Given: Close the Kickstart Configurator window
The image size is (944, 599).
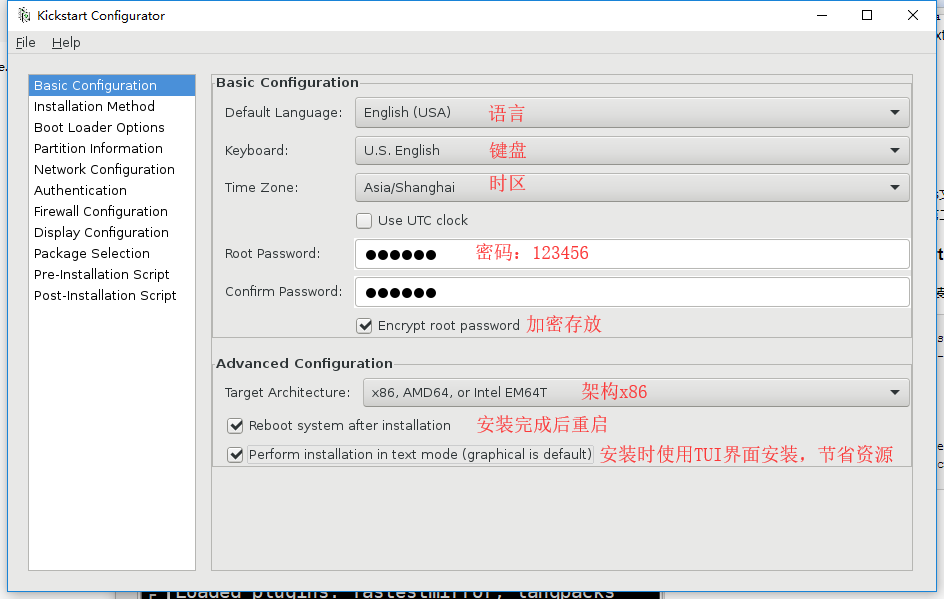Looking at the screenshot, I should click(x=913, y=16).
